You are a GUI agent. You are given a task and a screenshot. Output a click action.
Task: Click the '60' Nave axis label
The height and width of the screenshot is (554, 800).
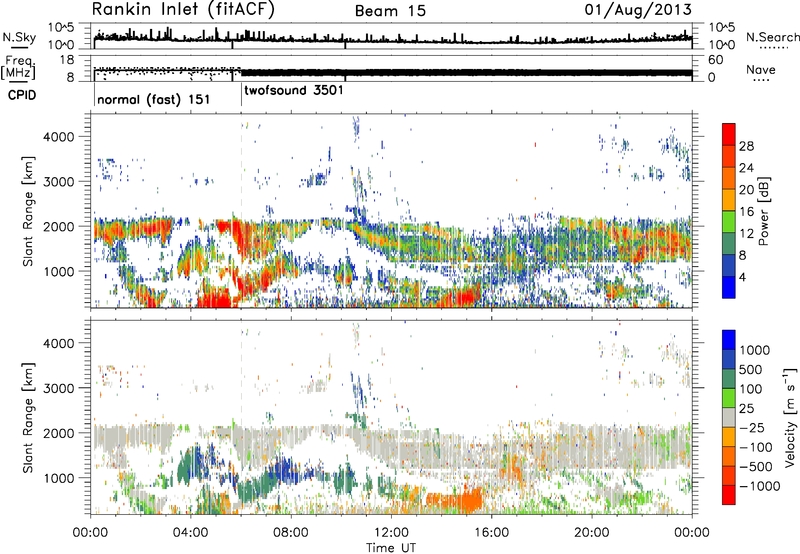click(x=716, y=60)
